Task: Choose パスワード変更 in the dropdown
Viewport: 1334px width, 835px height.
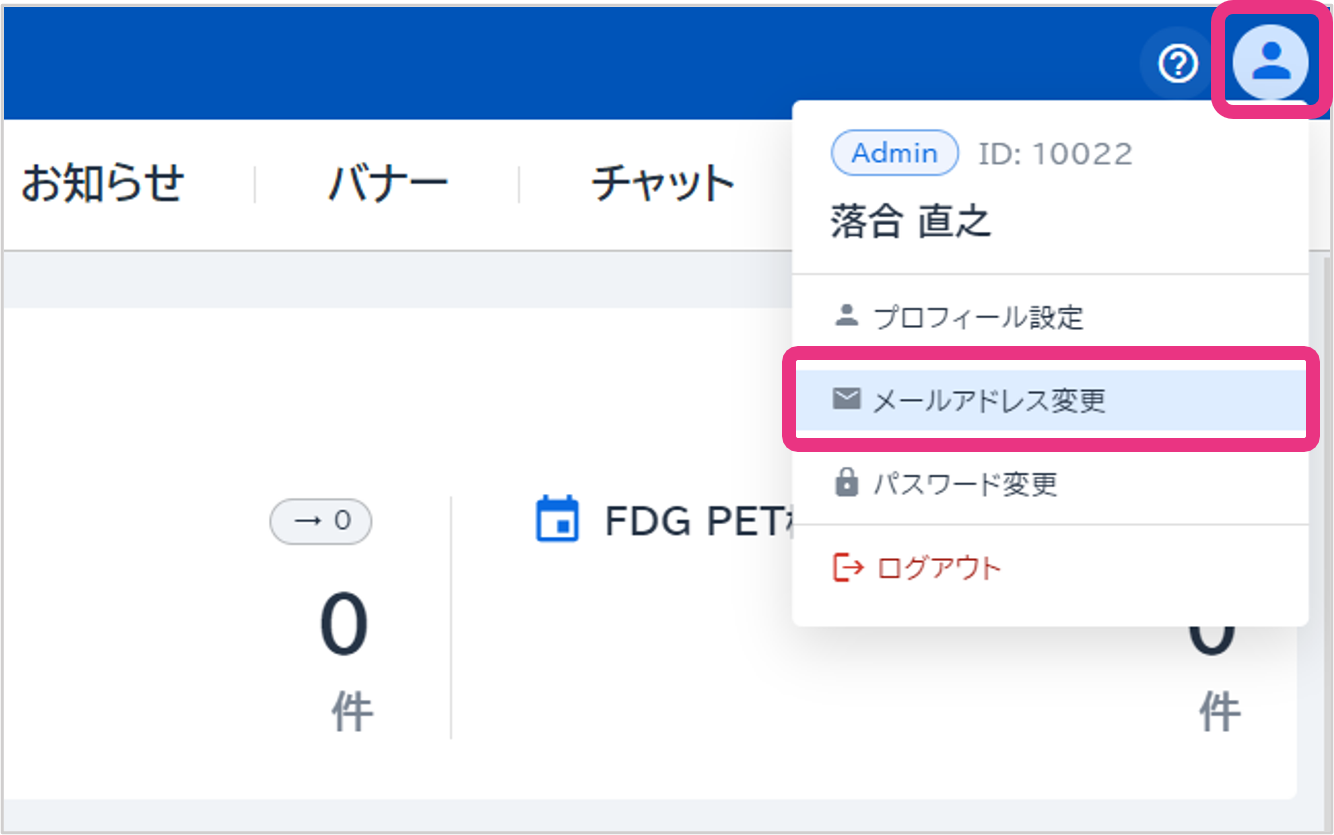Action: [x=965, y=485]
